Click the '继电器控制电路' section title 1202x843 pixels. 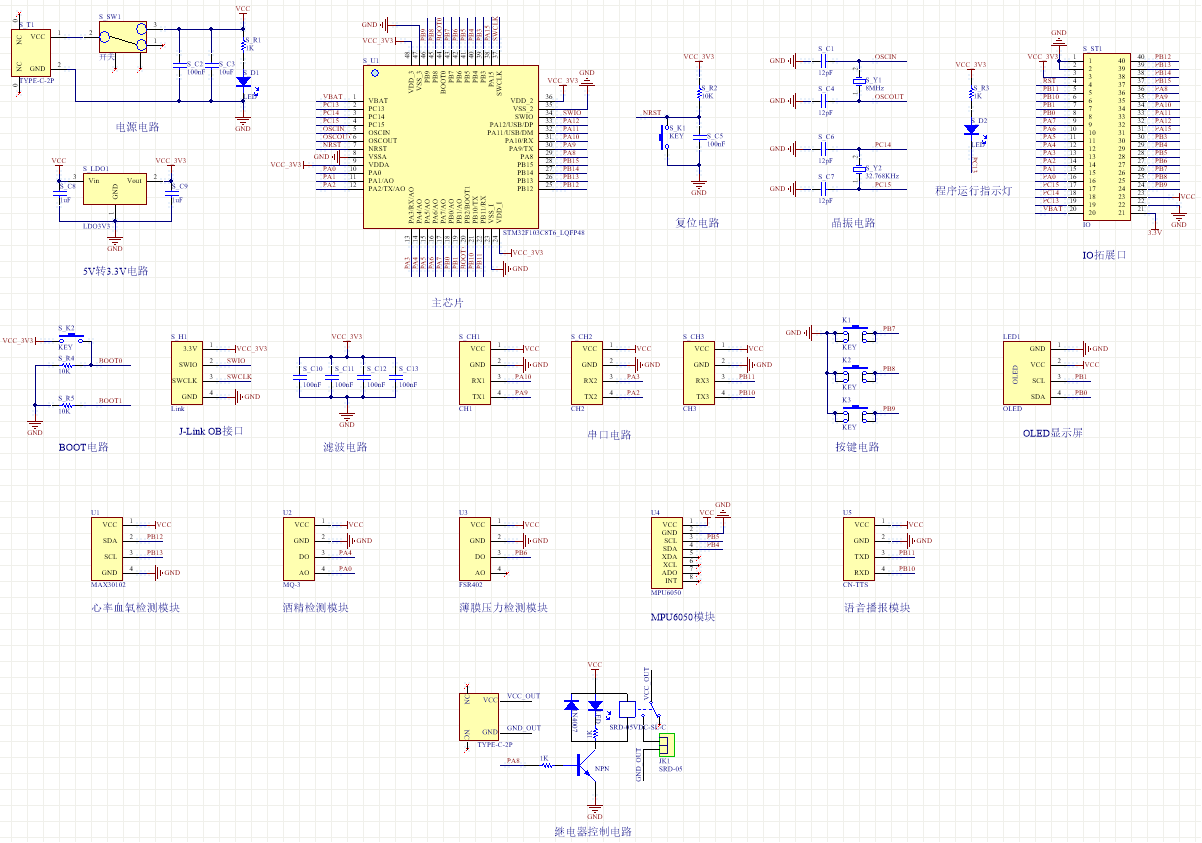(x=593, y=831)
